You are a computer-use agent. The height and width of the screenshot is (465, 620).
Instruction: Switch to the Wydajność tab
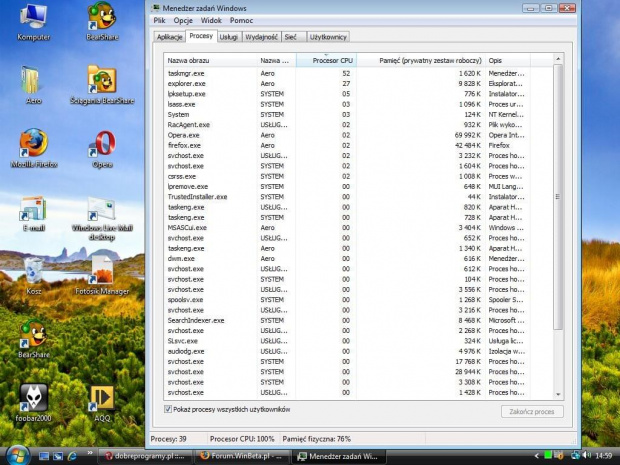pos(261,37)
